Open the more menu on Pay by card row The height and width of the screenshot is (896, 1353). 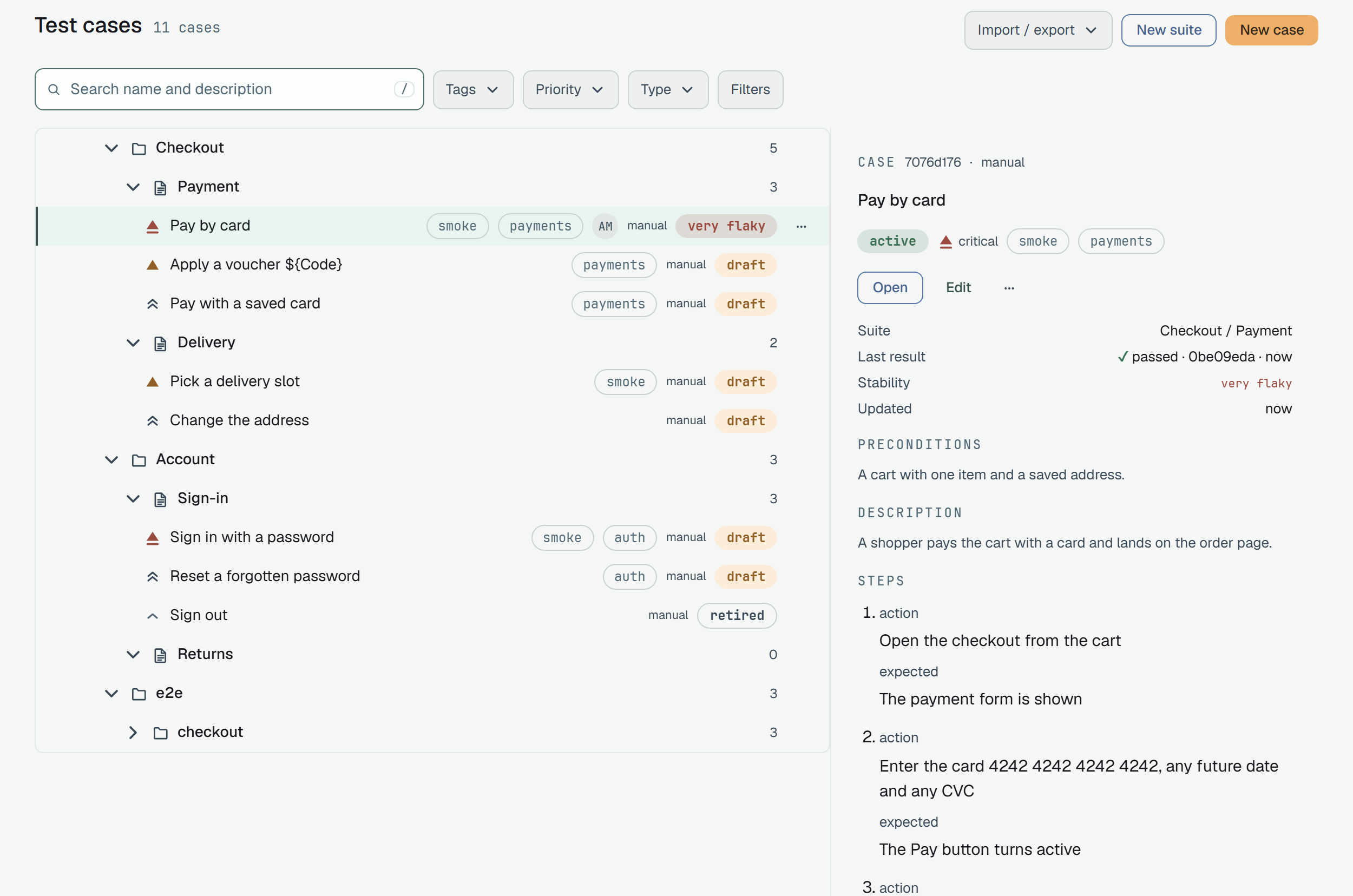coord(802,226)
